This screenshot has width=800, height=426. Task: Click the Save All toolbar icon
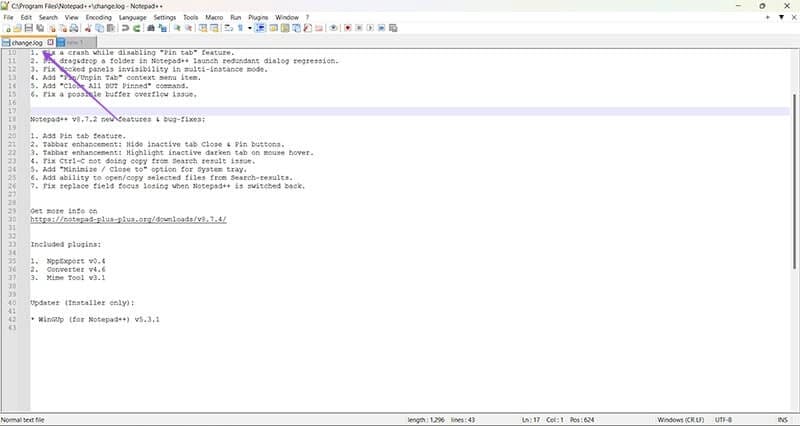click(x=40, y=28)
